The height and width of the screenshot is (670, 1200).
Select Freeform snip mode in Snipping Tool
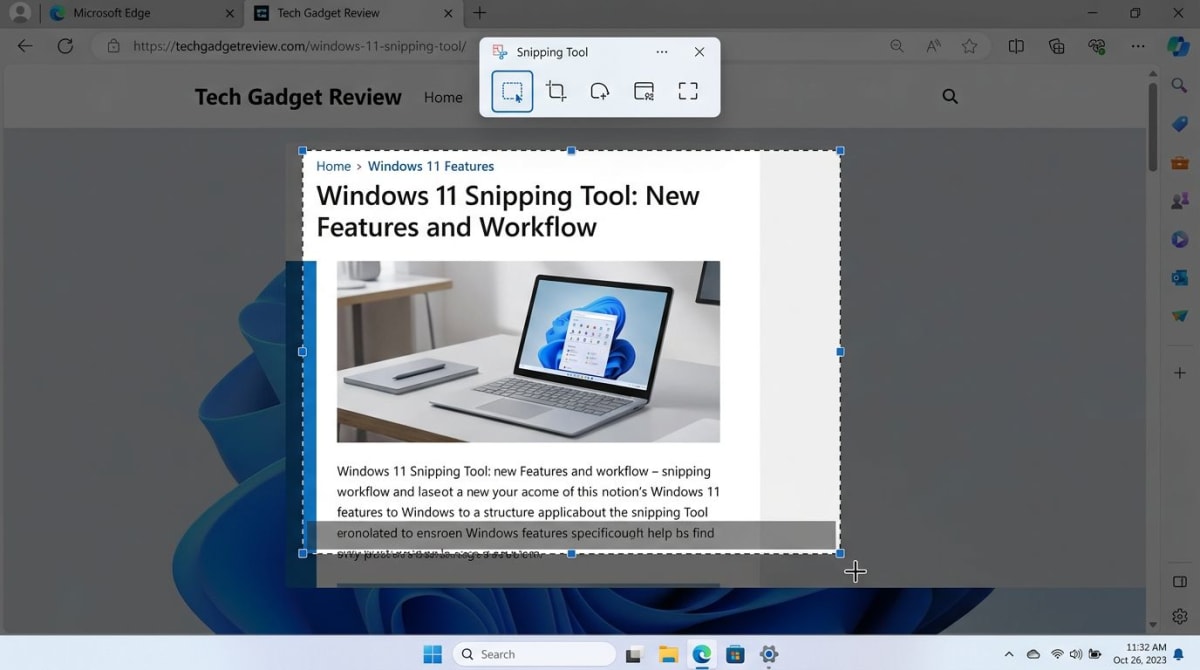coord(600,91)
